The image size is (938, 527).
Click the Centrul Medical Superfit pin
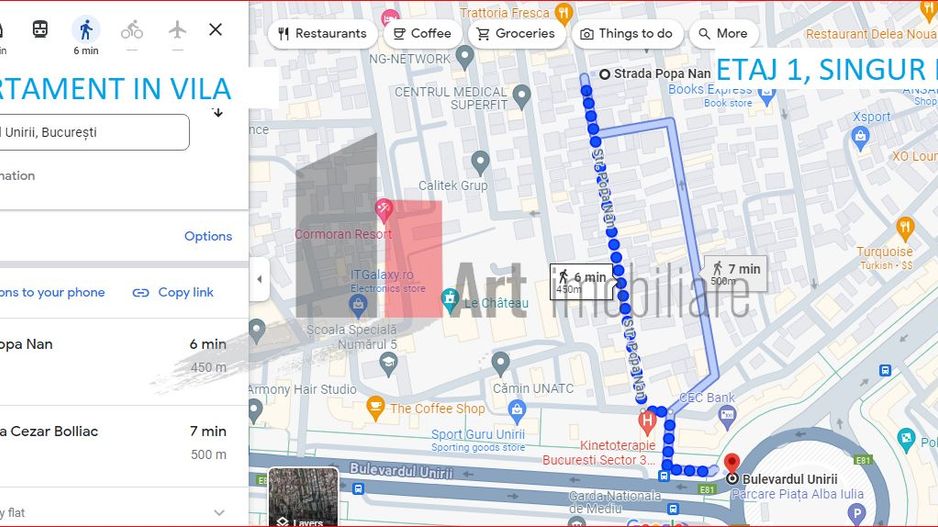click(x=522, y=96)
